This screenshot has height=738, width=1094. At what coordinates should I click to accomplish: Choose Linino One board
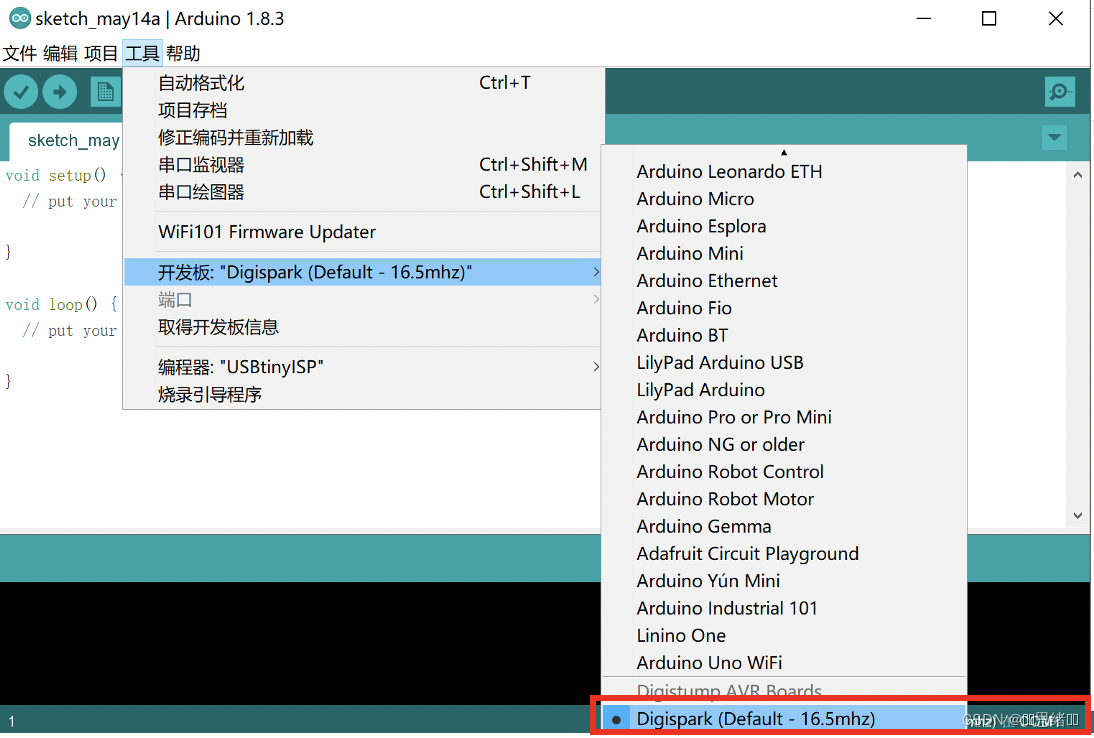point(784,635)
